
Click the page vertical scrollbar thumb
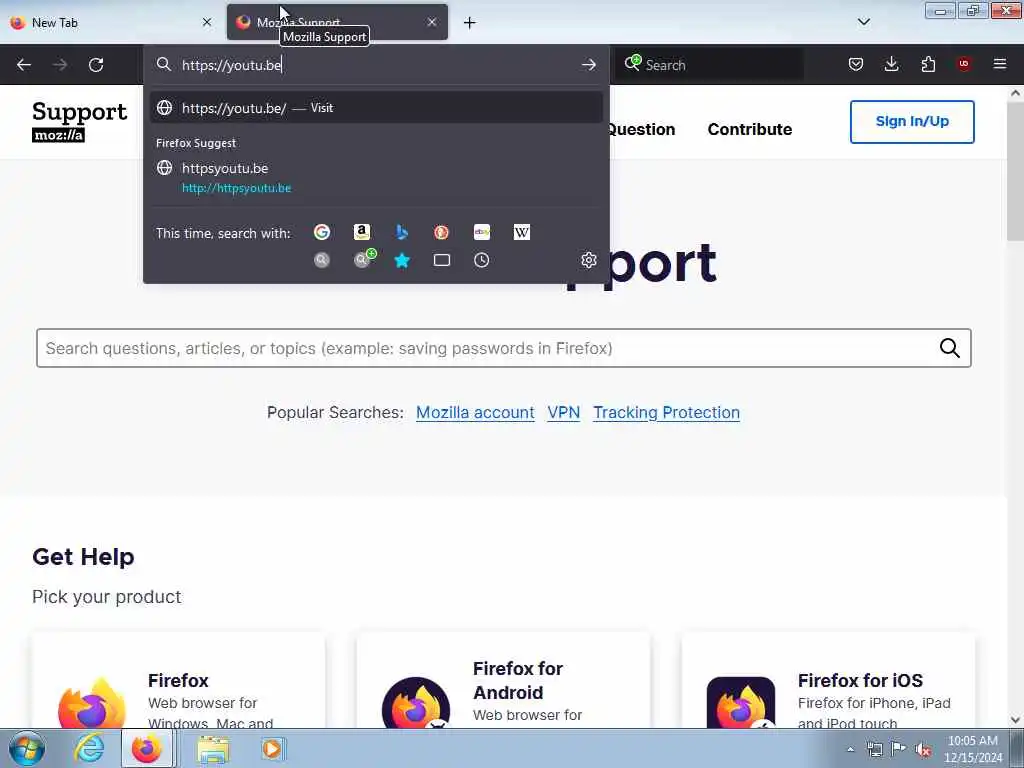click(x=1015, y=171)
